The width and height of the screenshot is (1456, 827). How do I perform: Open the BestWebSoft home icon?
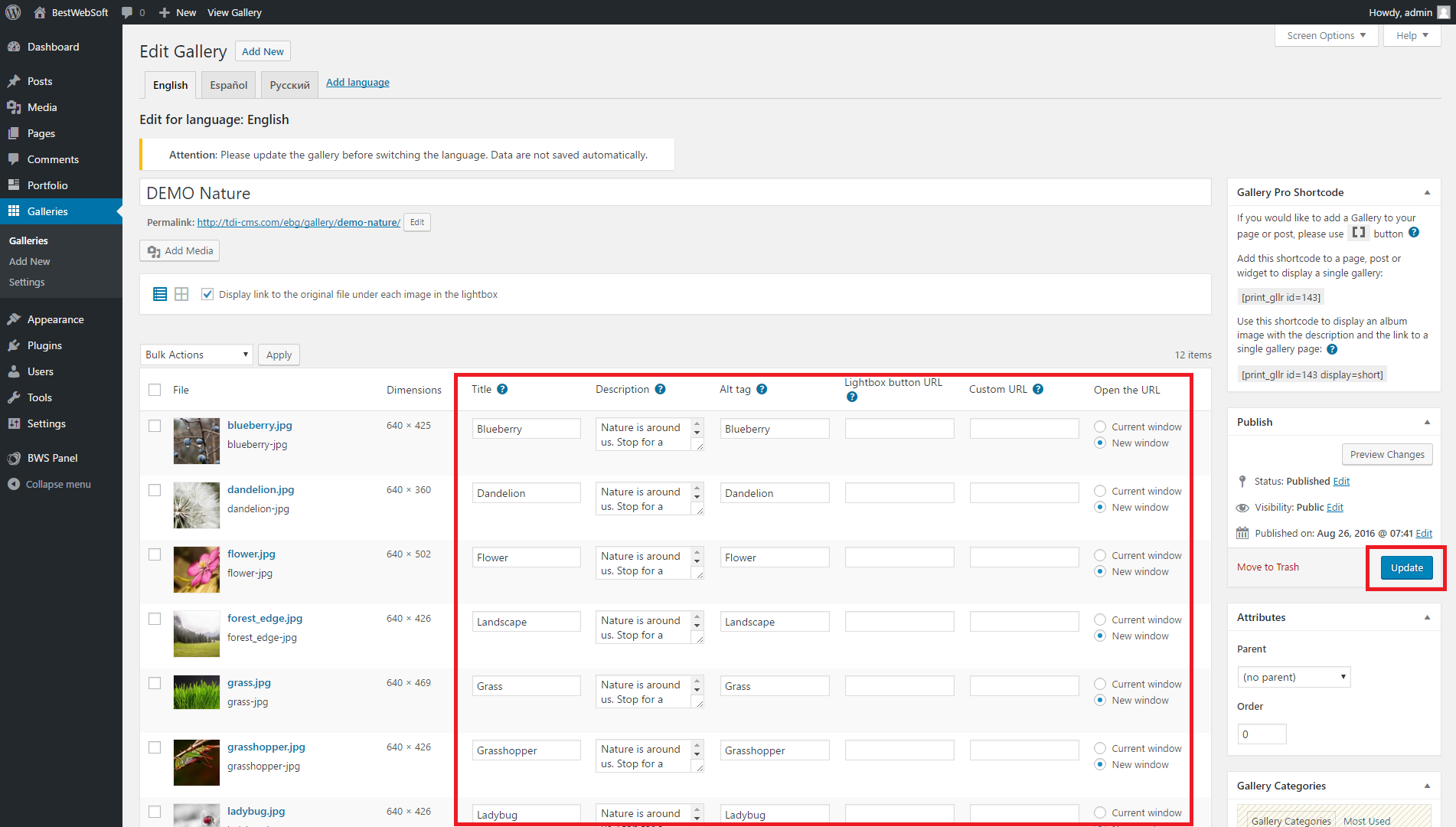point(40,12)
